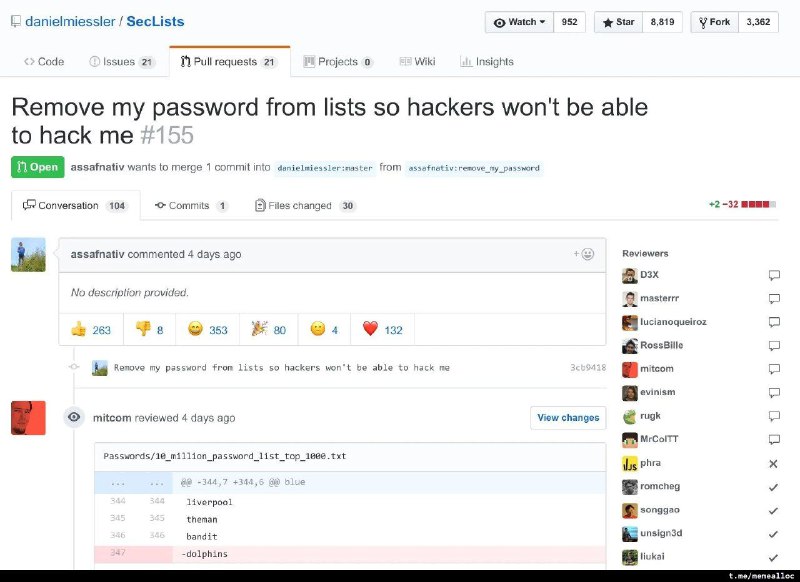The width and height of the screenshot is (800, 582).
Task: Click the confused face reaction 4
Action: [324, 330]
